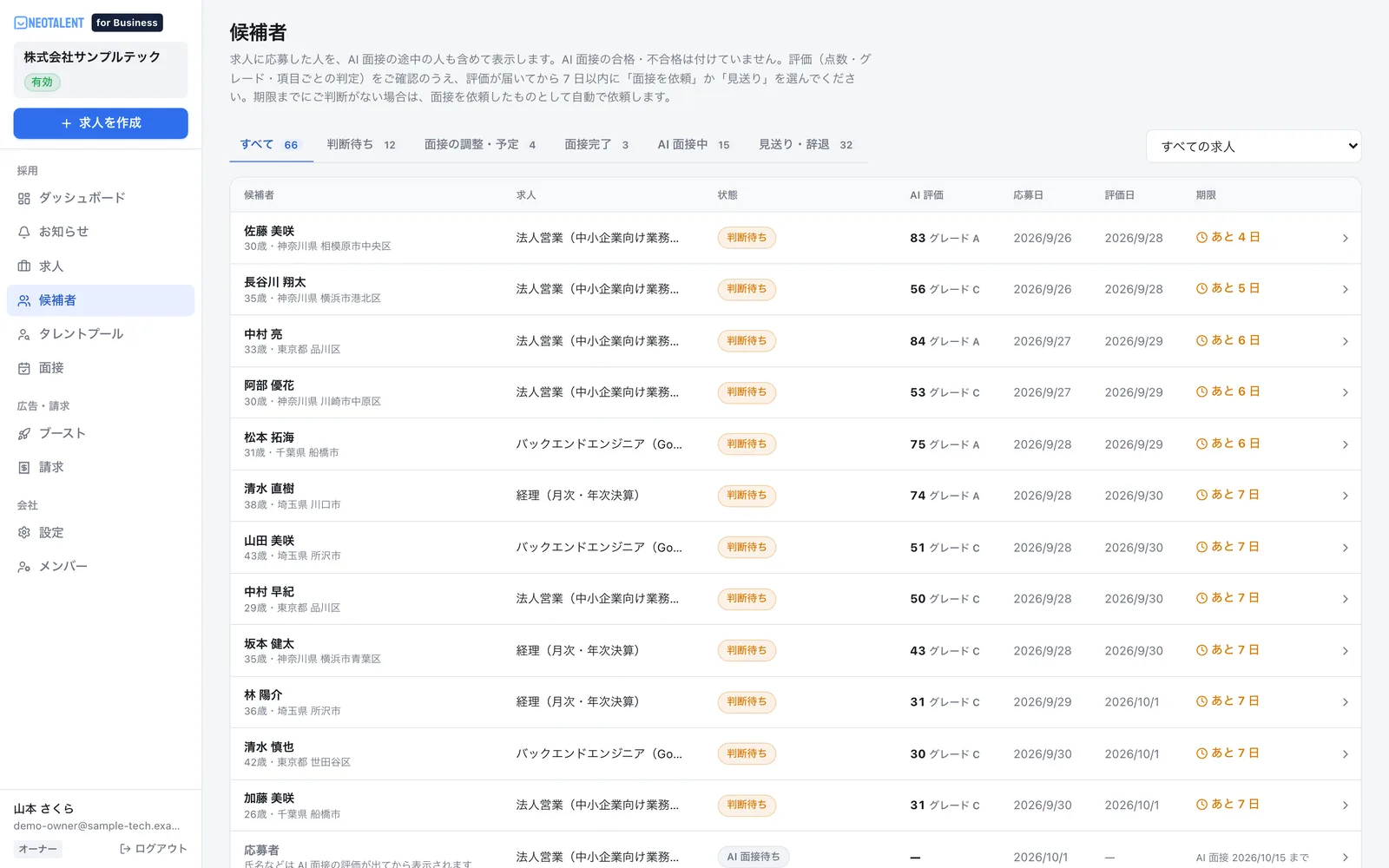The height and width of the screenshot is (868, 1389).
Task: Open the AI 面接中 tab
Action: pyautogui.click(x=694, y=145)
